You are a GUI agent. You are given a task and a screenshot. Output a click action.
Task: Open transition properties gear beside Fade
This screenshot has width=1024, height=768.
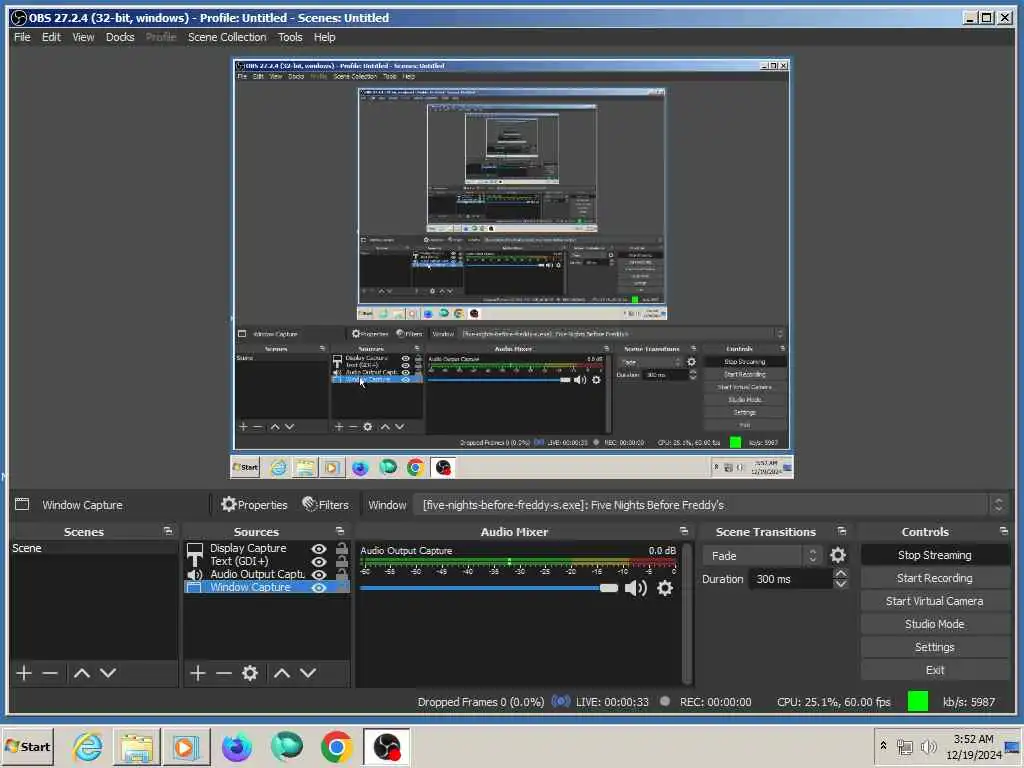pos(838,555)
